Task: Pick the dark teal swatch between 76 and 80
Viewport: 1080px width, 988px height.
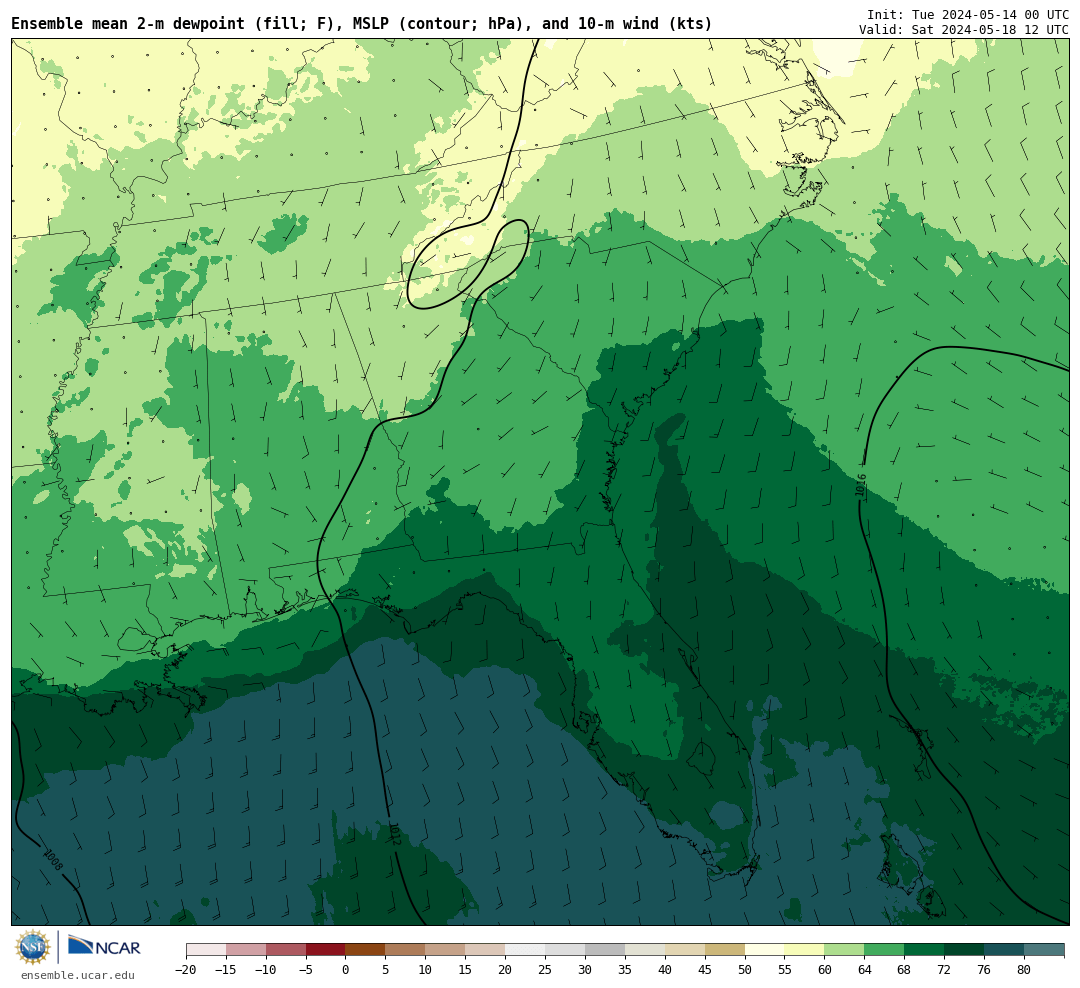Action: coord(1005,950)
